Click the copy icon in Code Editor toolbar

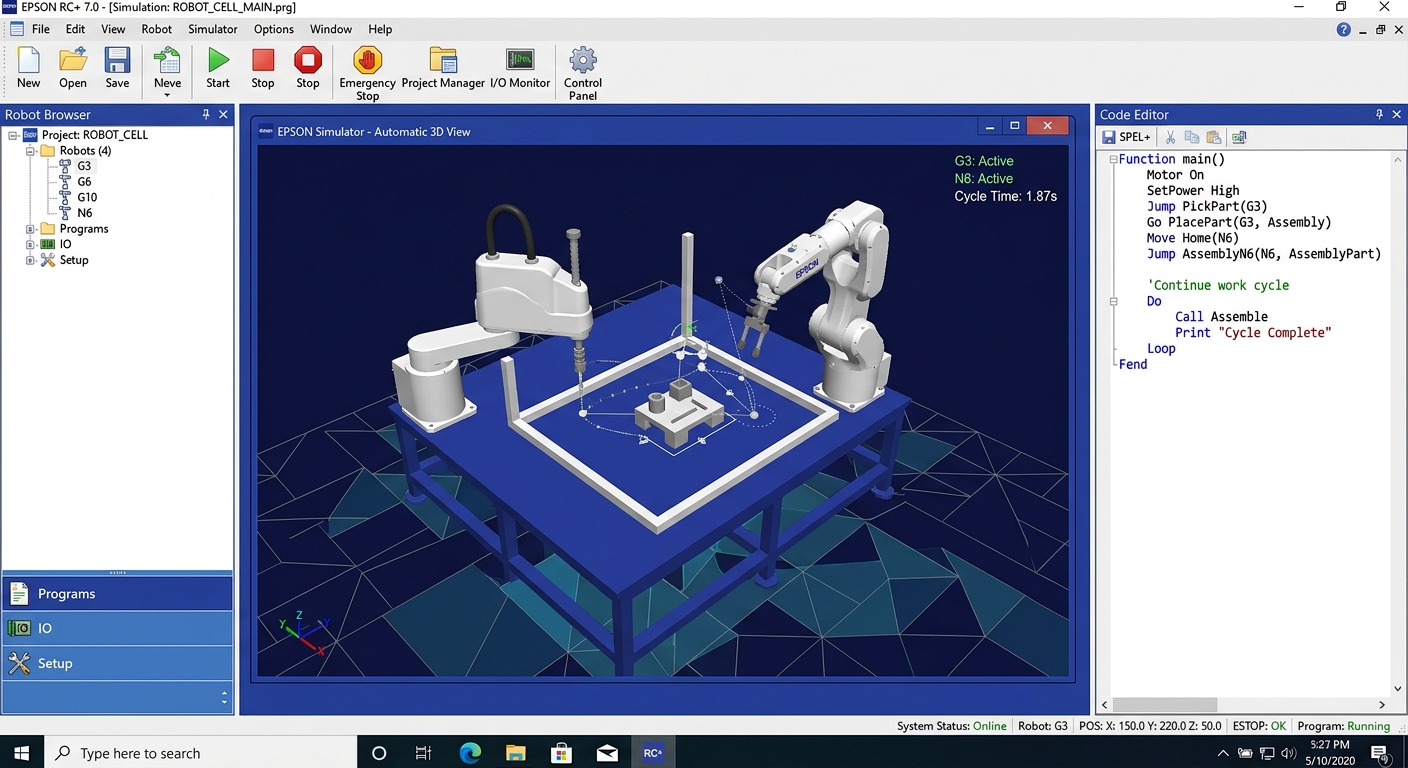(1191, 137)
